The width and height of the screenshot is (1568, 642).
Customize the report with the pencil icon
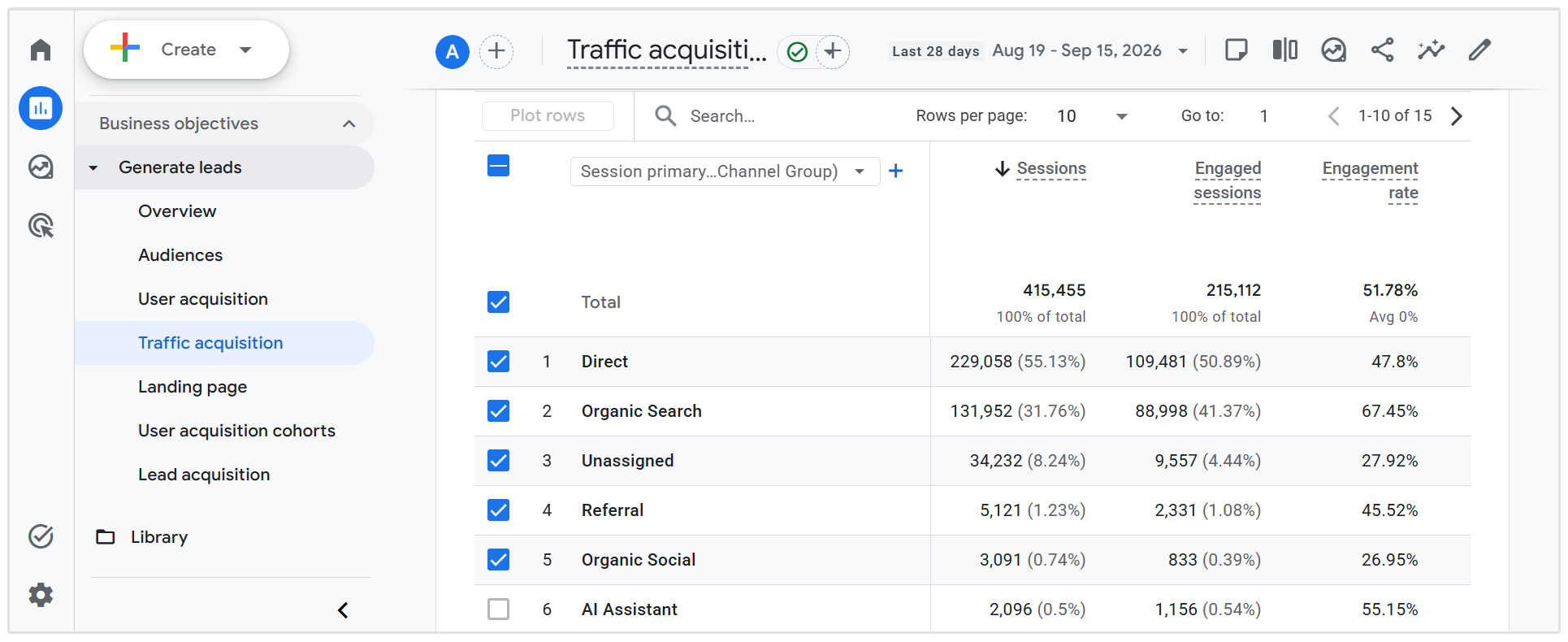(1479, 50)
